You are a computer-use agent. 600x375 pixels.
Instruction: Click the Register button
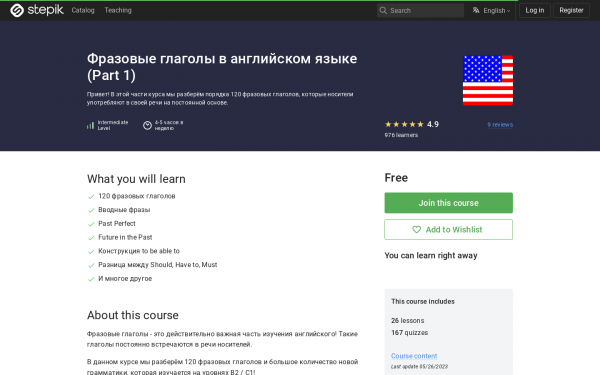click(x=571, y=10)
